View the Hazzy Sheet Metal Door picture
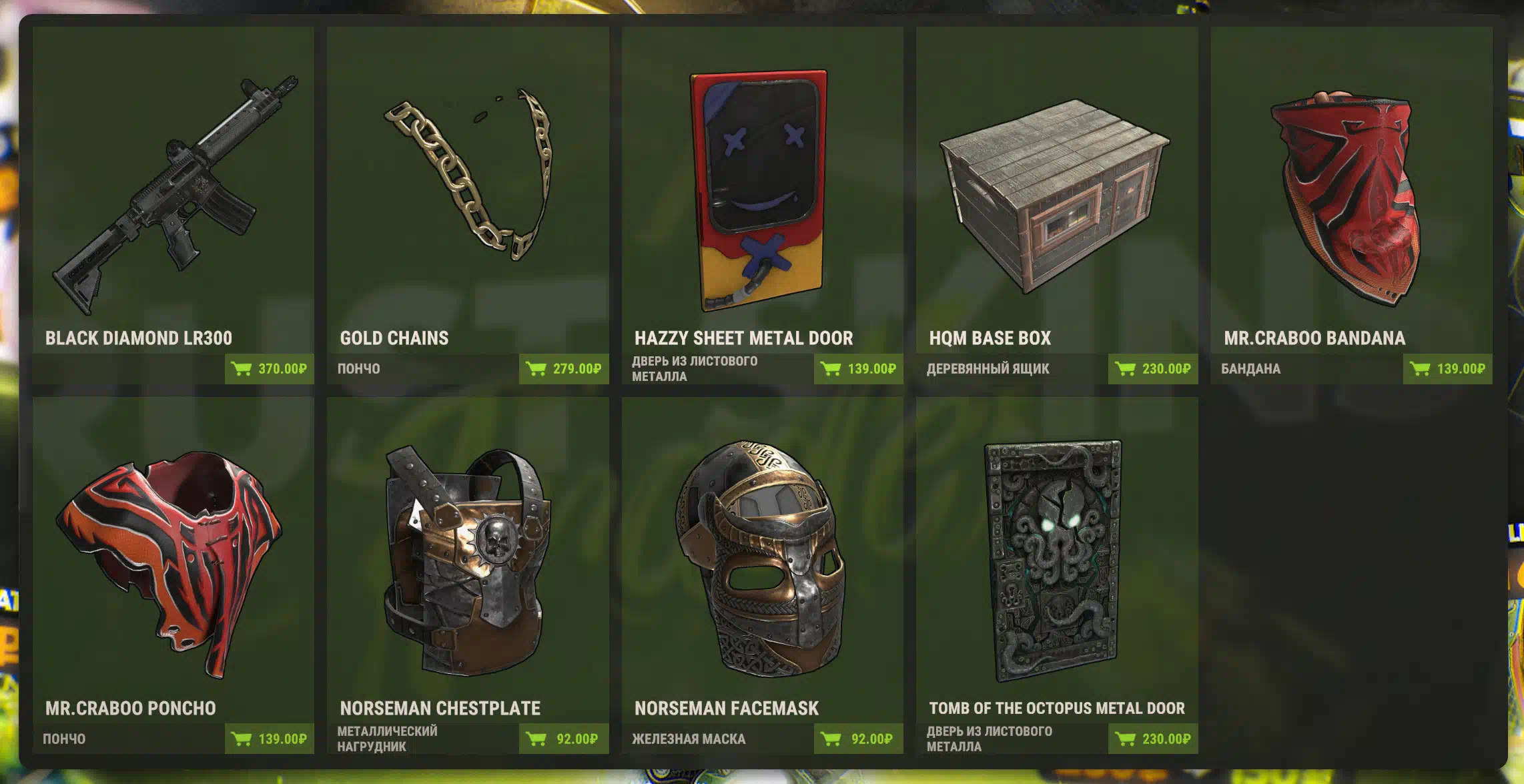The height and width of the screenshot is (784, 1524). [x=759, y=190]
